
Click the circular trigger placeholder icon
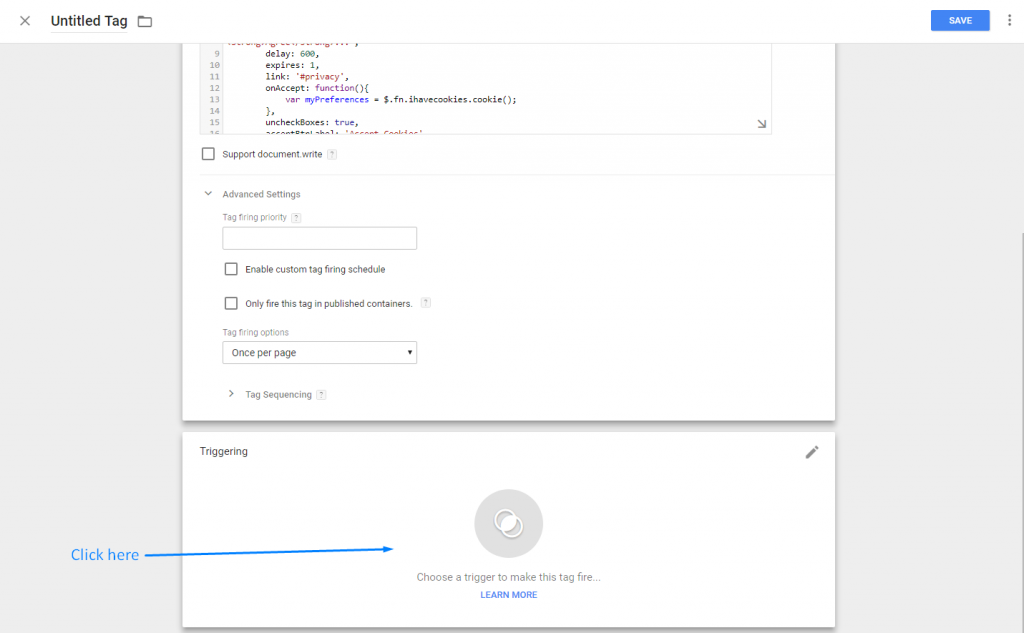509,523
